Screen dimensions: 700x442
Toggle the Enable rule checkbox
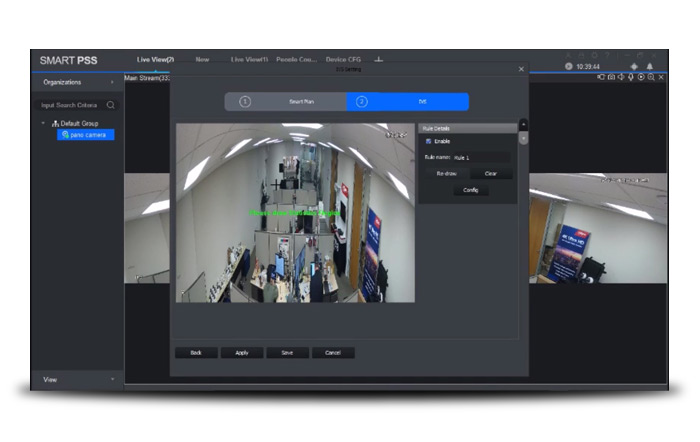click(x=429, y=141)
